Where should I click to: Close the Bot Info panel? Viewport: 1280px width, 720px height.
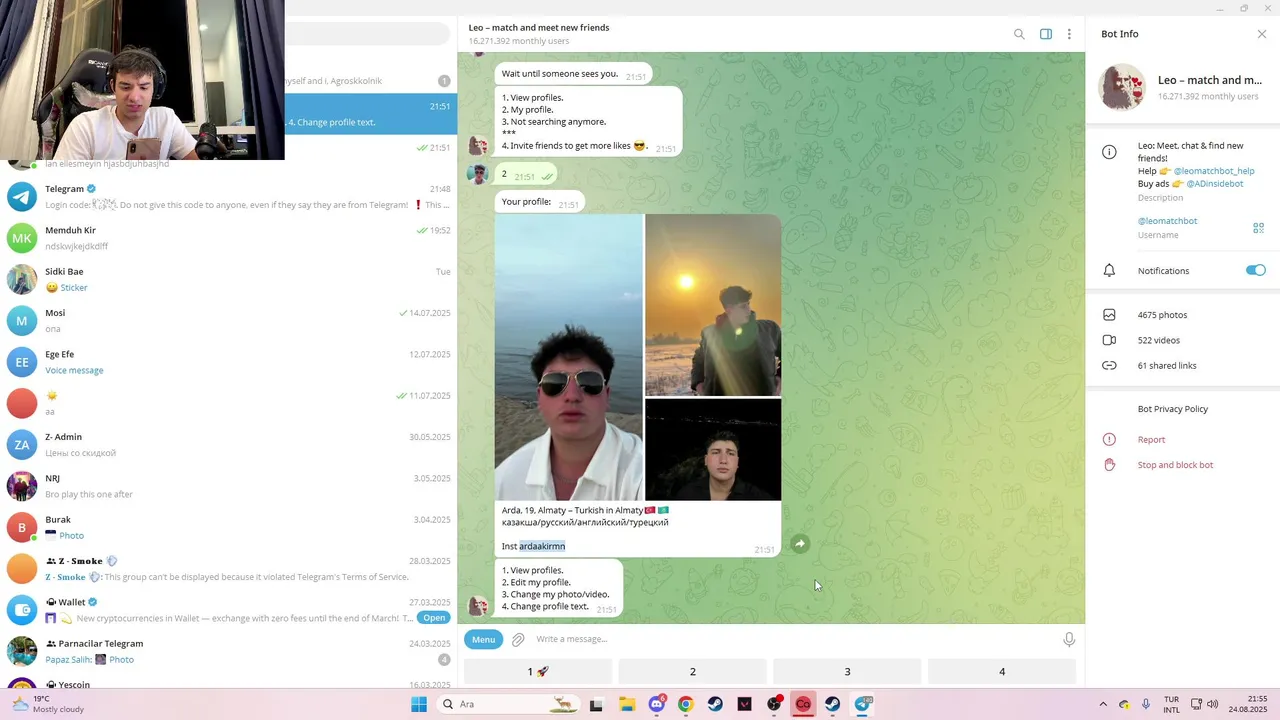pos(1262,34)
